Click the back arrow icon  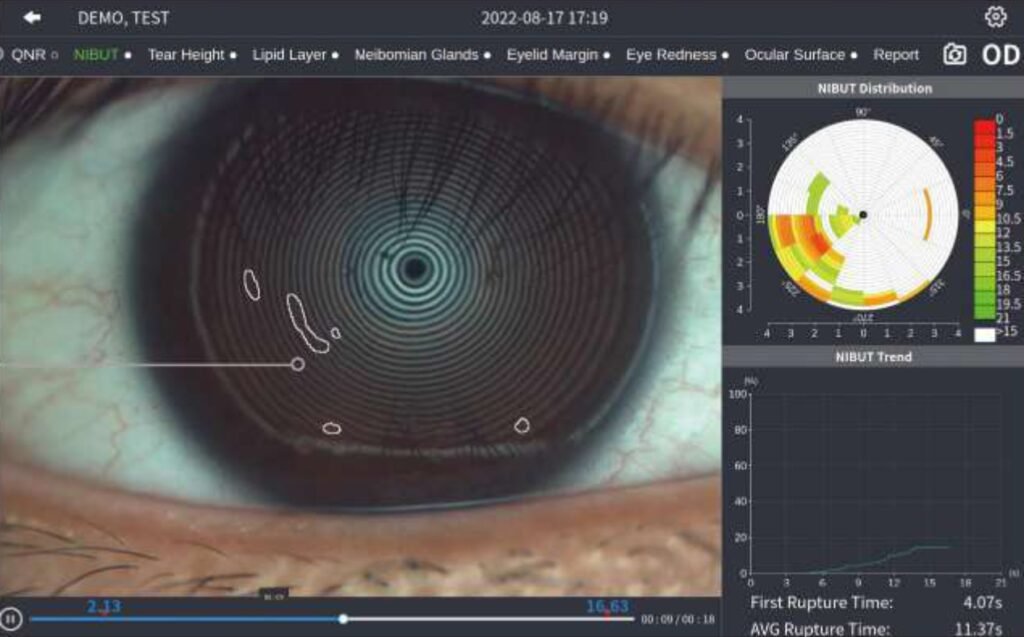(33, 18)
